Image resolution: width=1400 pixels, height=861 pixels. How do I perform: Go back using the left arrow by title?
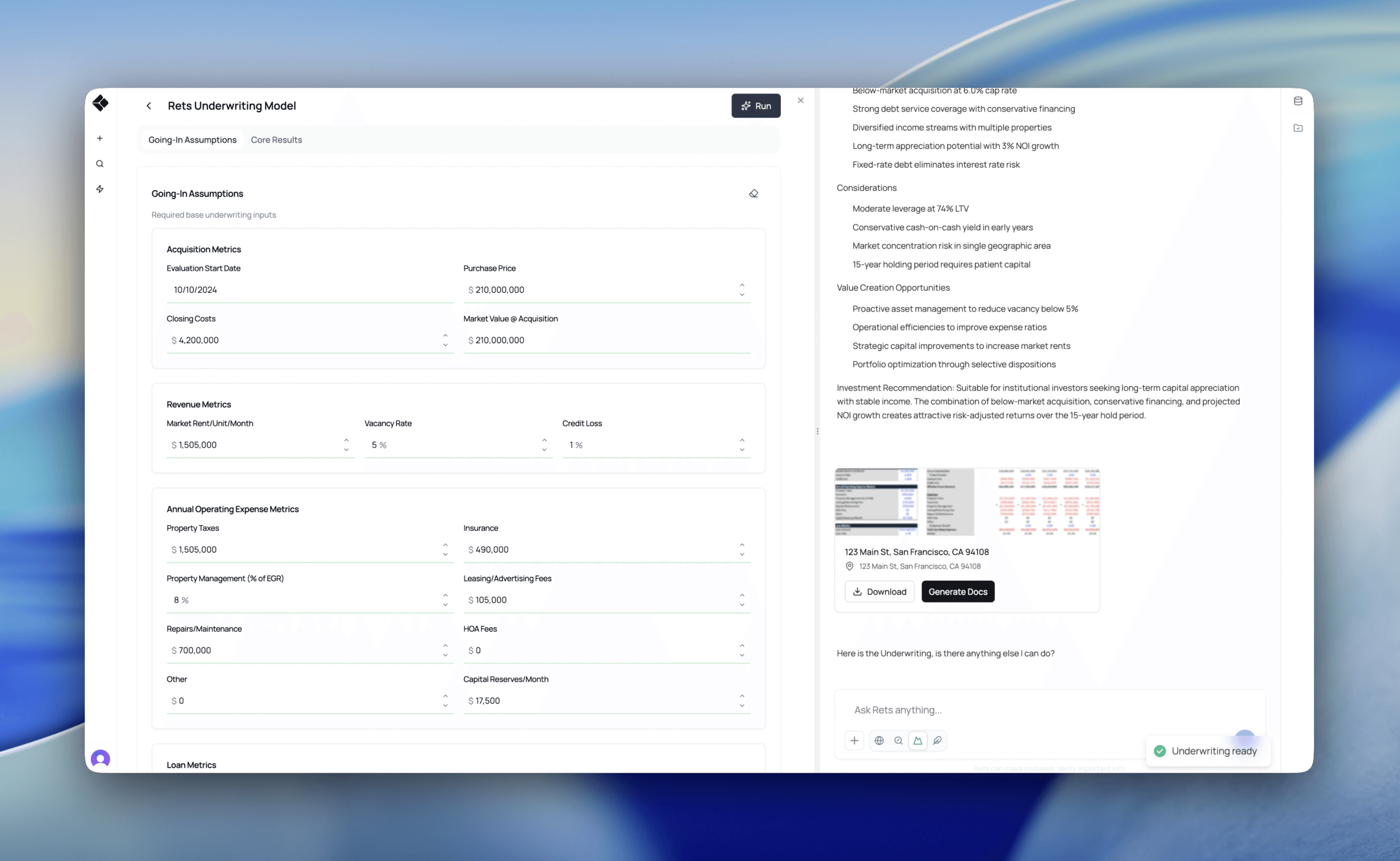click(x=149, y=106)
